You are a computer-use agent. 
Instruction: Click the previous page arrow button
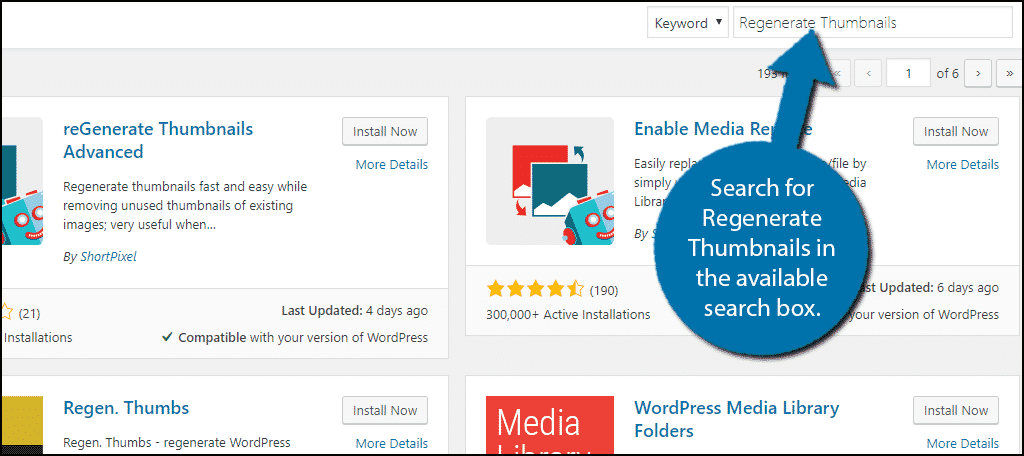pos(869,73)
